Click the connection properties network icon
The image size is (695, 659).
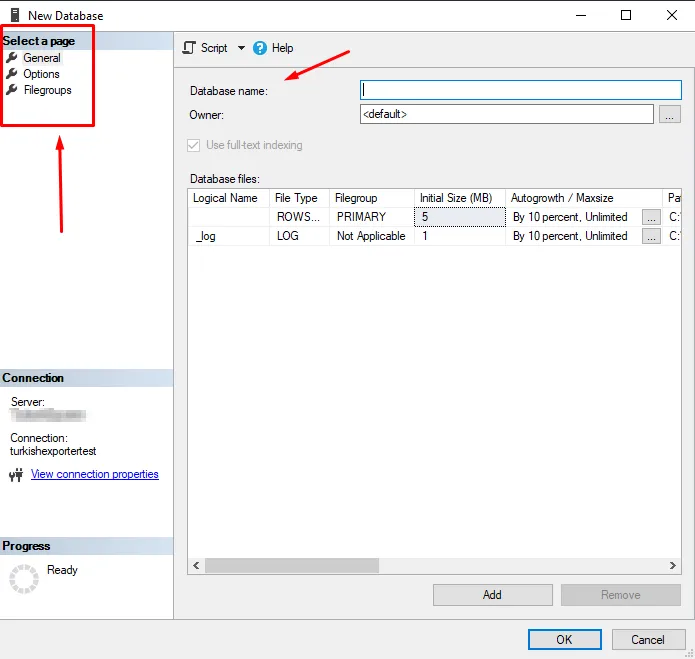[x=15, y=475]
